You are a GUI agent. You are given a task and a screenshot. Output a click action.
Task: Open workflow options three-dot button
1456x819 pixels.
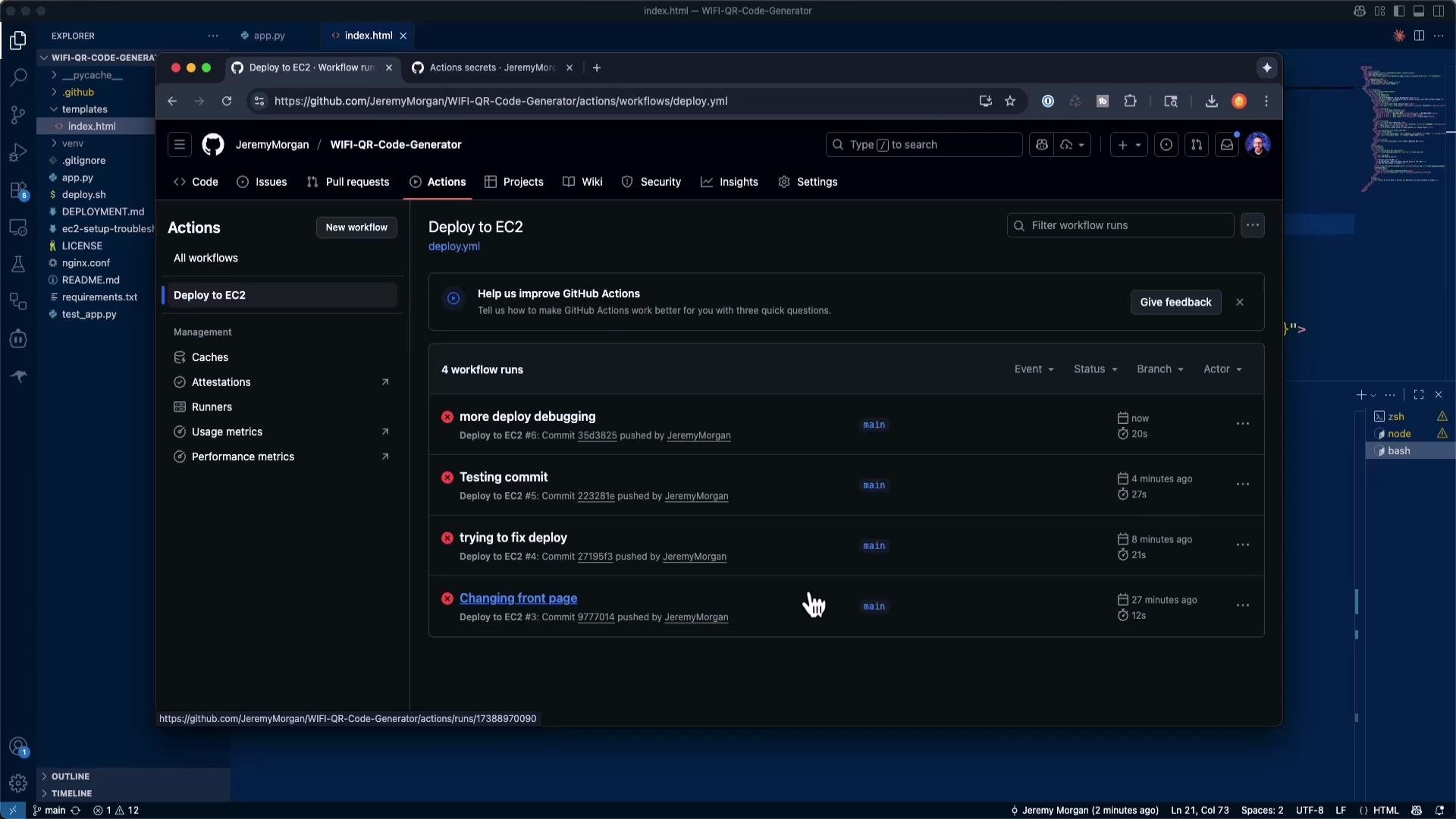pos(1253,225)
